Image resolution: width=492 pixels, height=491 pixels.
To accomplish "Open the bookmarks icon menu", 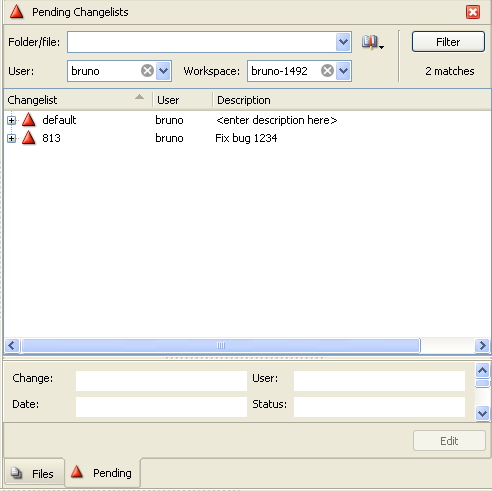I will tap(373, 42).
